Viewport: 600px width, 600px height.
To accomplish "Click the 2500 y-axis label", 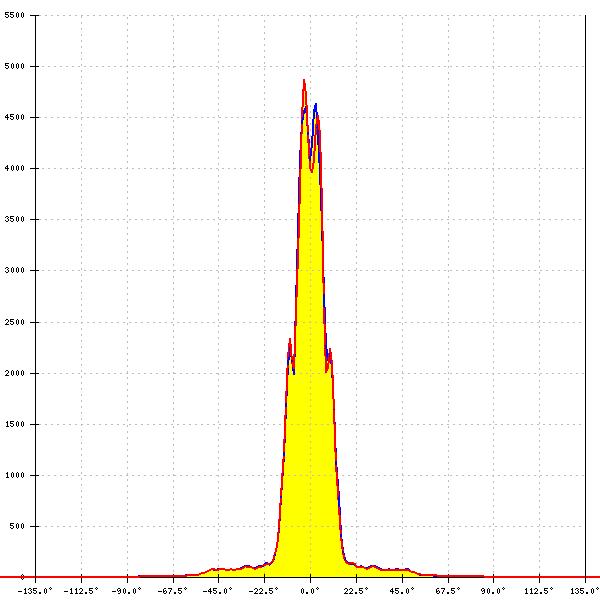I will (x=15, y=323).
